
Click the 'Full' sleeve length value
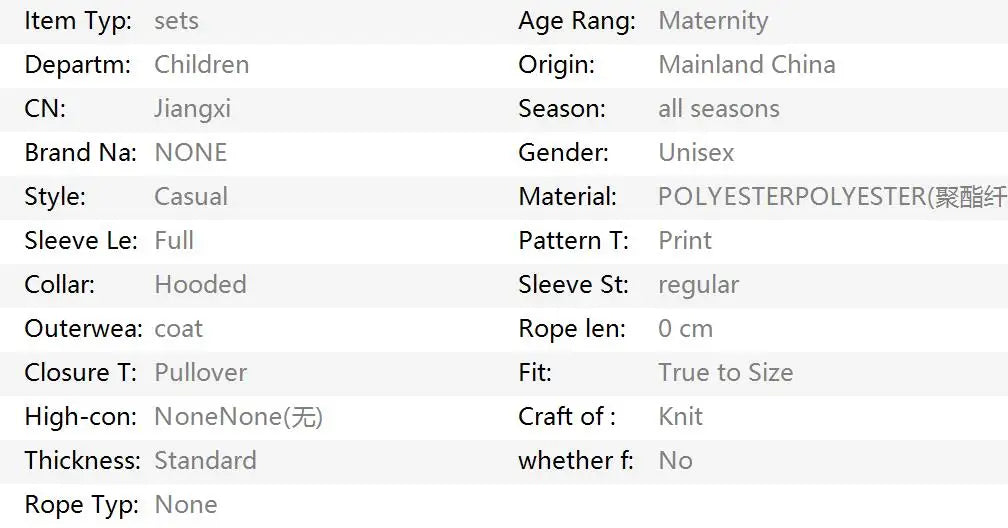pyautogui.click(x=174, y=241)
